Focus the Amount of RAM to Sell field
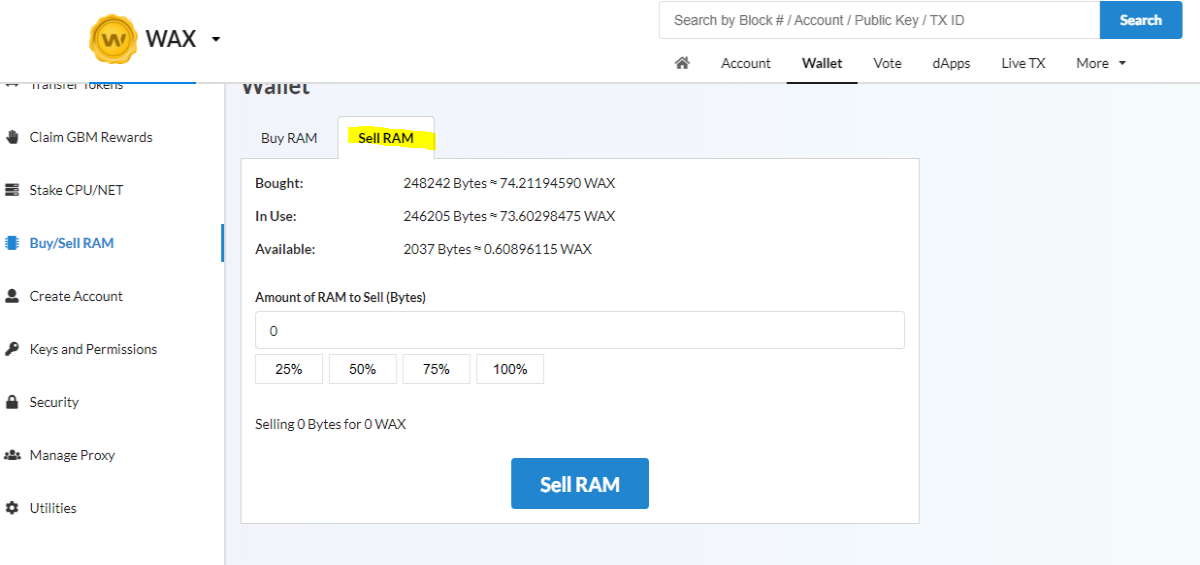This screenshot has width=1200, height=565. pos(580,330)
